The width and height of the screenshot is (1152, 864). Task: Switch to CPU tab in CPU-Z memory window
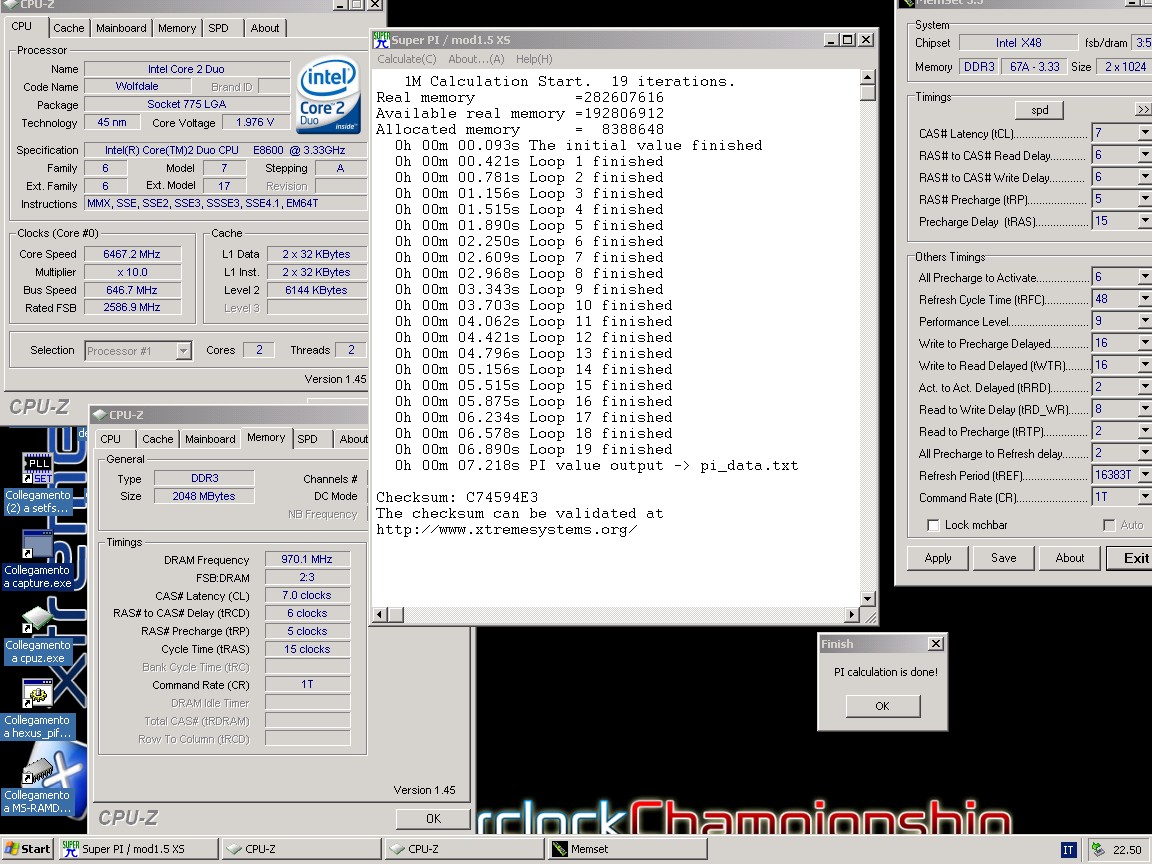click(x=110, y=439)
